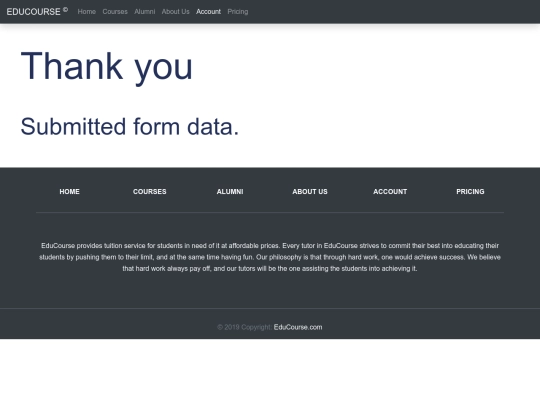Go to the footer ACCOUNT link

click(x=390, y=191)
